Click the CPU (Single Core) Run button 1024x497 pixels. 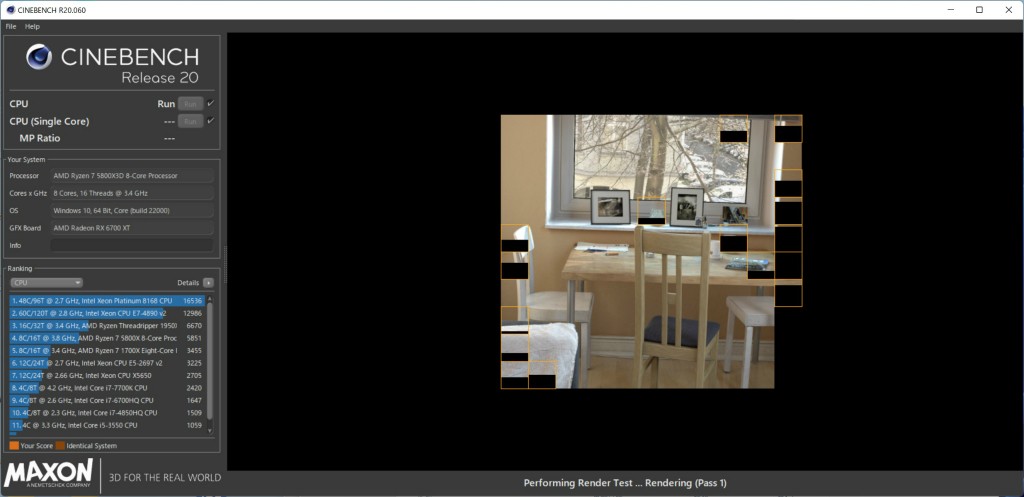(x=190, y=121)
